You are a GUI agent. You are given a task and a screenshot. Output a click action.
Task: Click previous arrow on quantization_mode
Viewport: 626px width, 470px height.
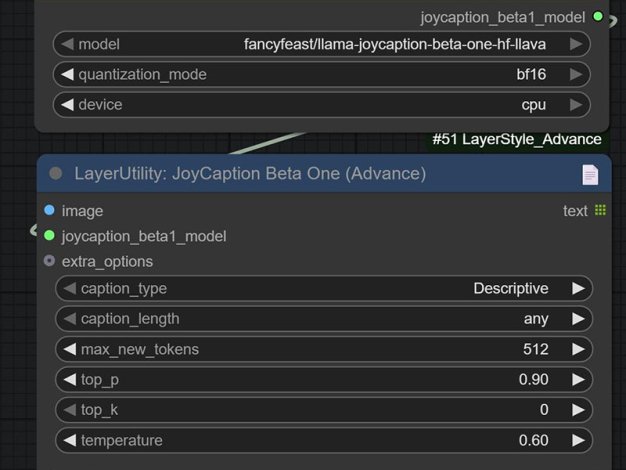pyautogui.click(x=67, y=74)
